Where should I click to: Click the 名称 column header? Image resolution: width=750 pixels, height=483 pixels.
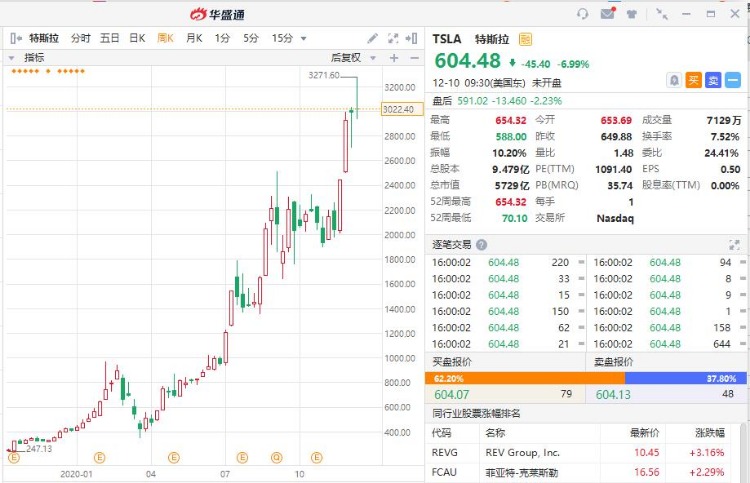click(495, 433)
